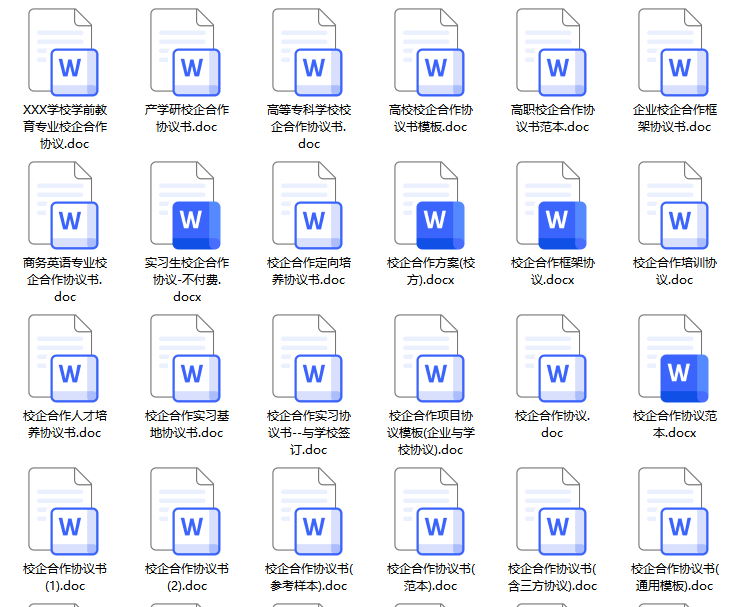This screenshot has width=747, height=607.
Task: Click the label 校企合作实习基地协议书.doc
Action: [x=187, y=424]
